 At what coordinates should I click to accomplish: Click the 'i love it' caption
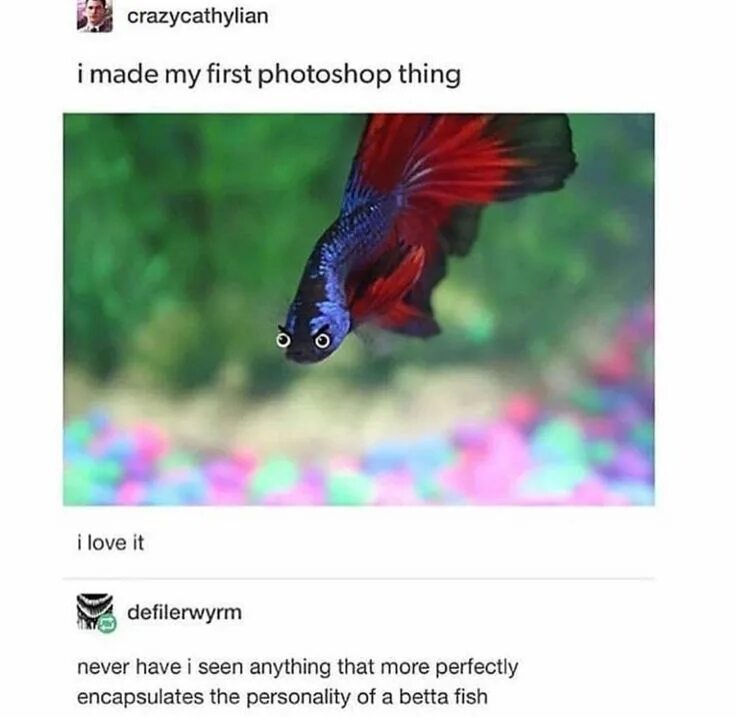[x=110, y=543]
